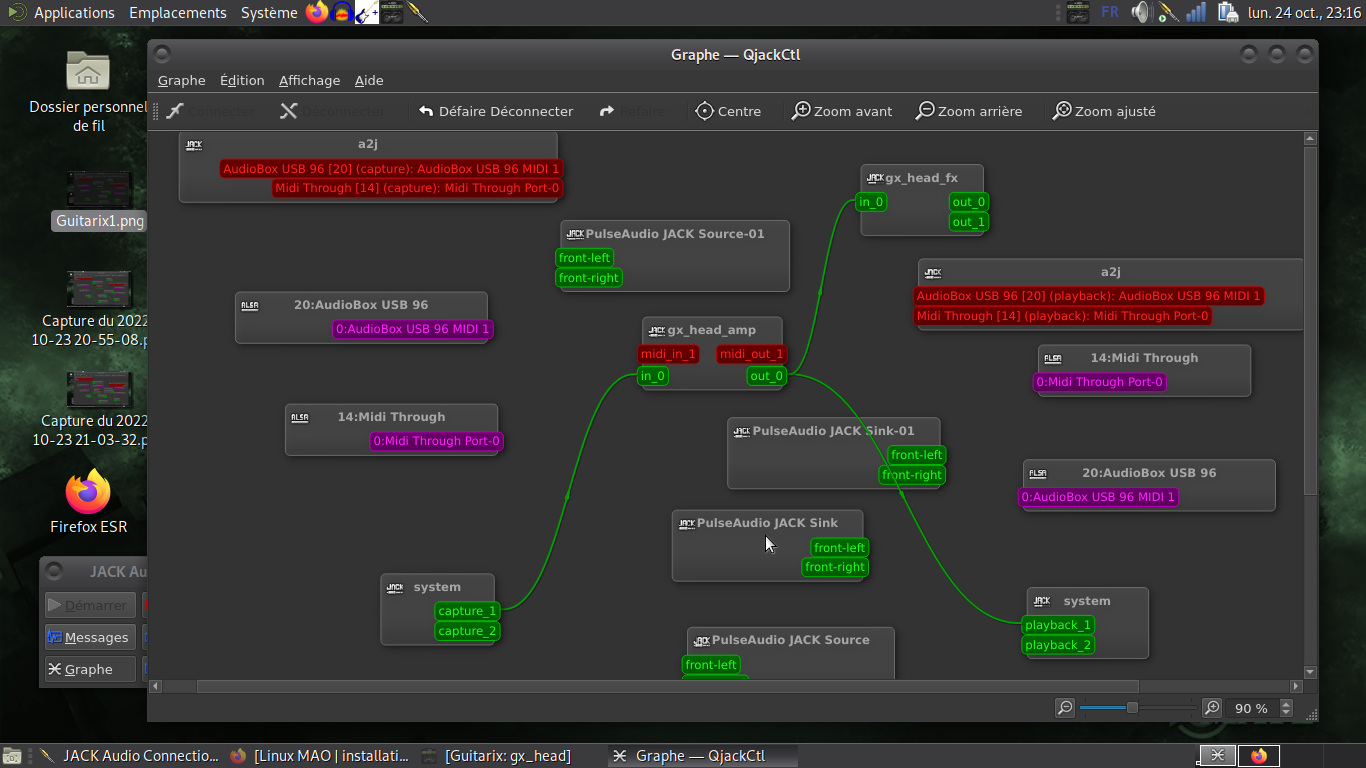Click Graphe button in JACK Audio window
The image size is (1366, 768).
pyautogui.click(x=90, y=669)
